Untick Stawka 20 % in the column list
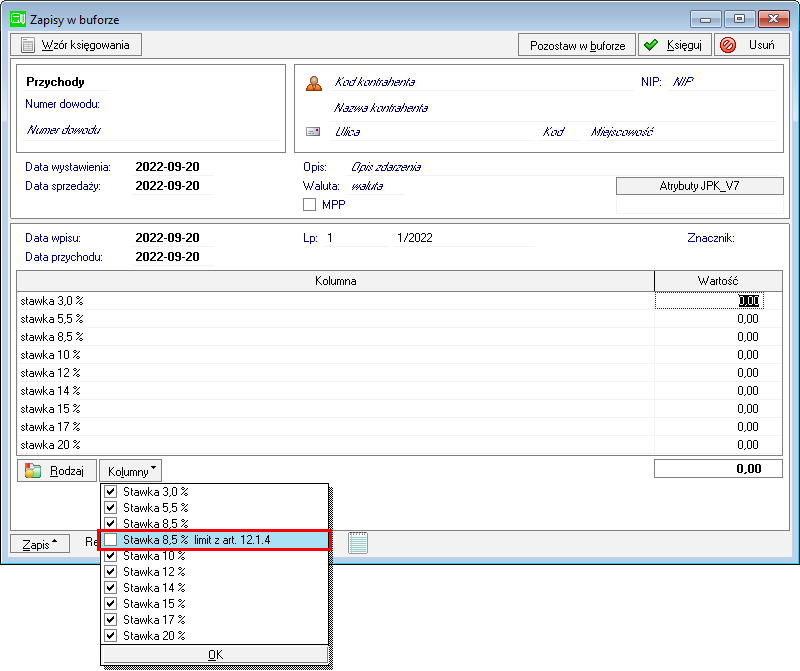The width and height of the screenshot is (800, 671). pos(111,636)
